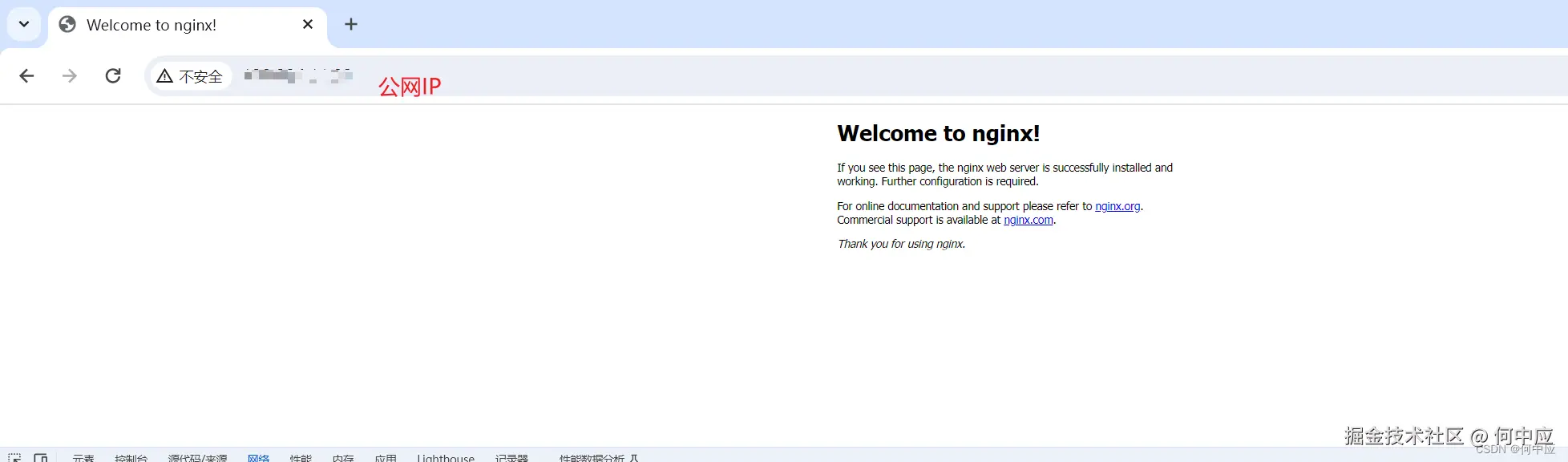The width and height of the screenshot is (1568, 462).
Task: Click the 'Thank you for using nginx.' text
Action: 901,245
